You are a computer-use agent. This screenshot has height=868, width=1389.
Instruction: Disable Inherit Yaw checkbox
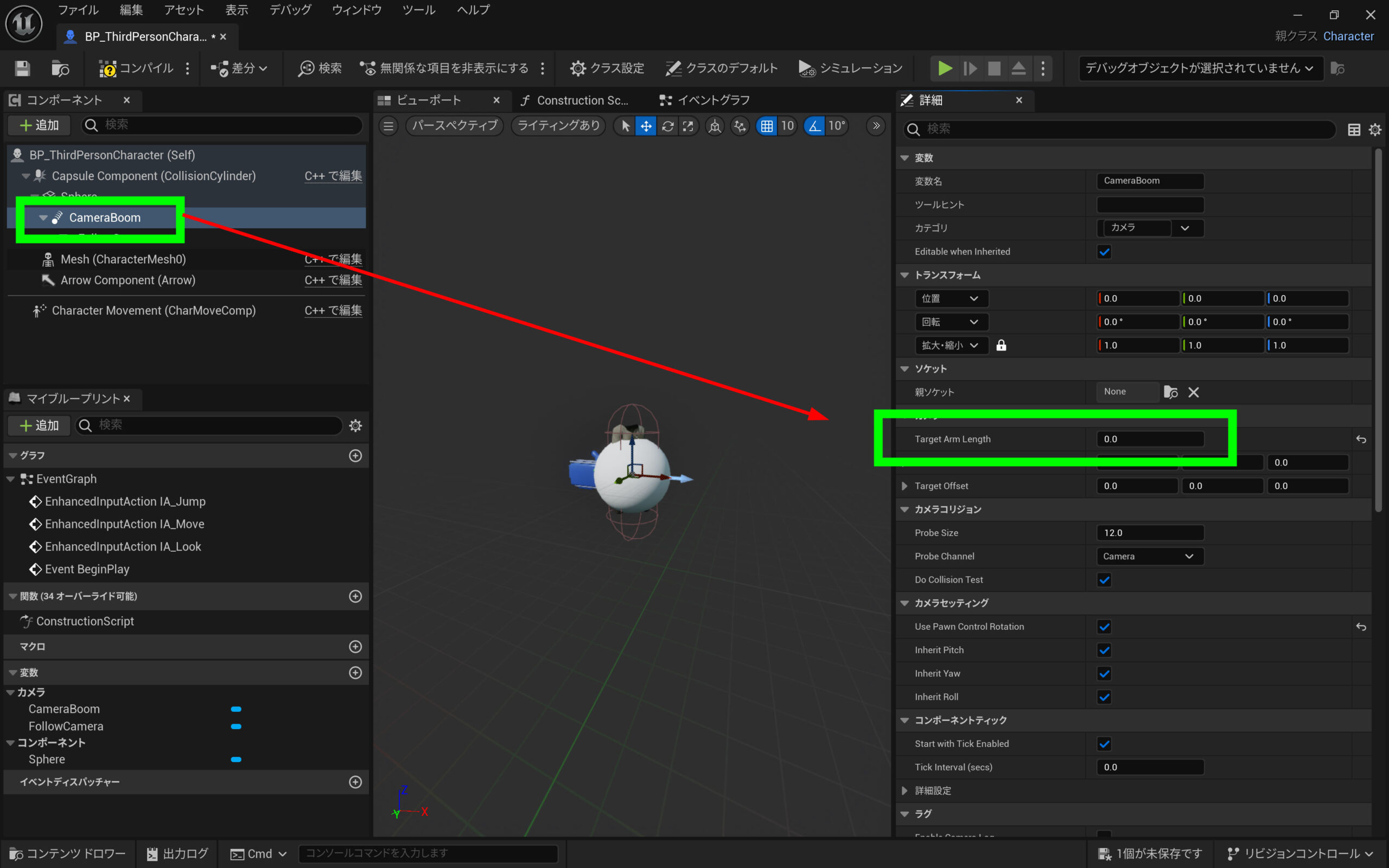pyautogui.click(x=1104, y=674)
